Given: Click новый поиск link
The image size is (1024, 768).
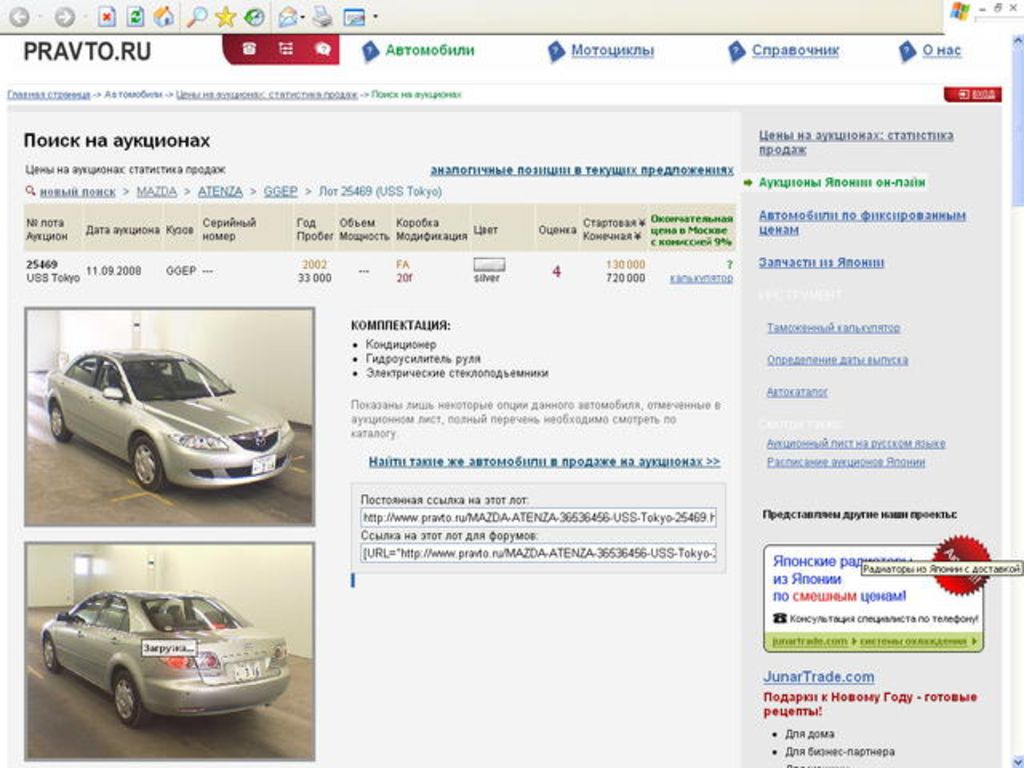Looking at the screenshot, I should click(77, 192).
